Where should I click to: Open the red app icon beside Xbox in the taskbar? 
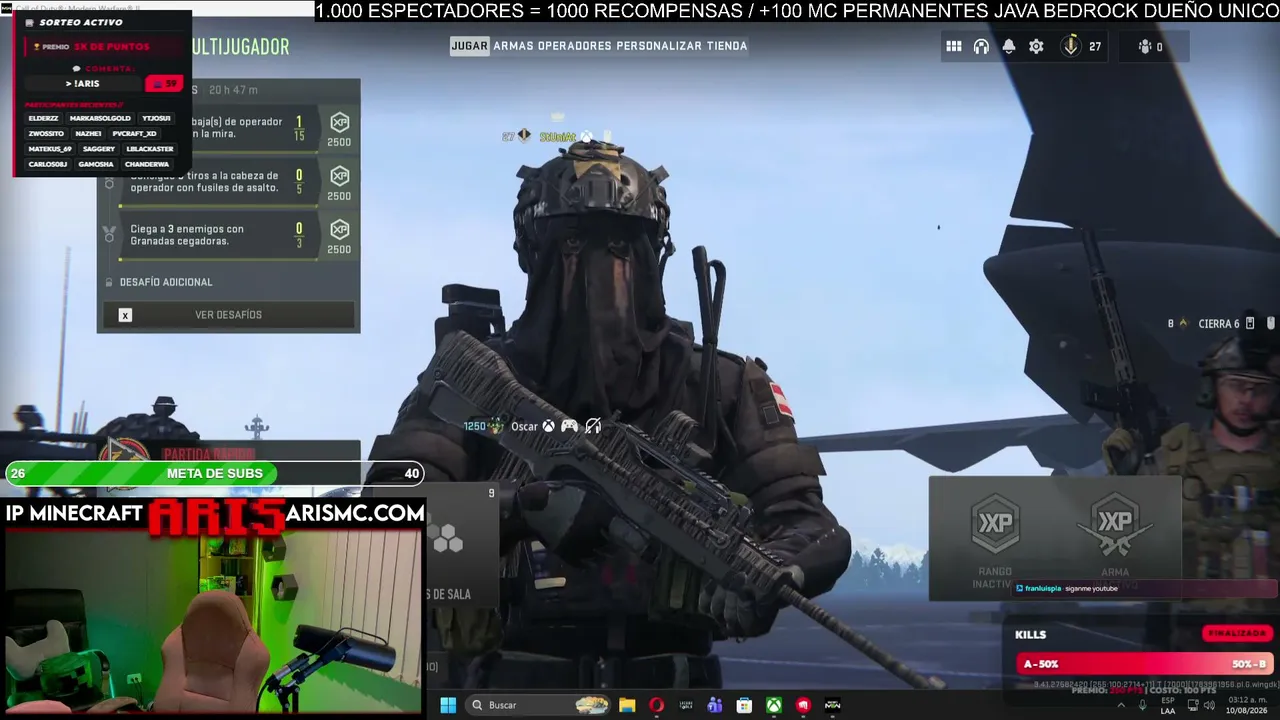tap(803, 705)
